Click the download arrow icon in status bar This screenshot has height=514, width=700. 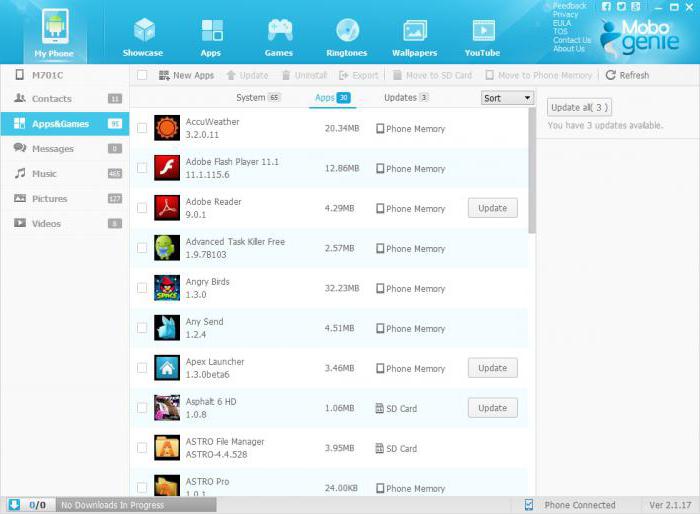coord(14,505)
